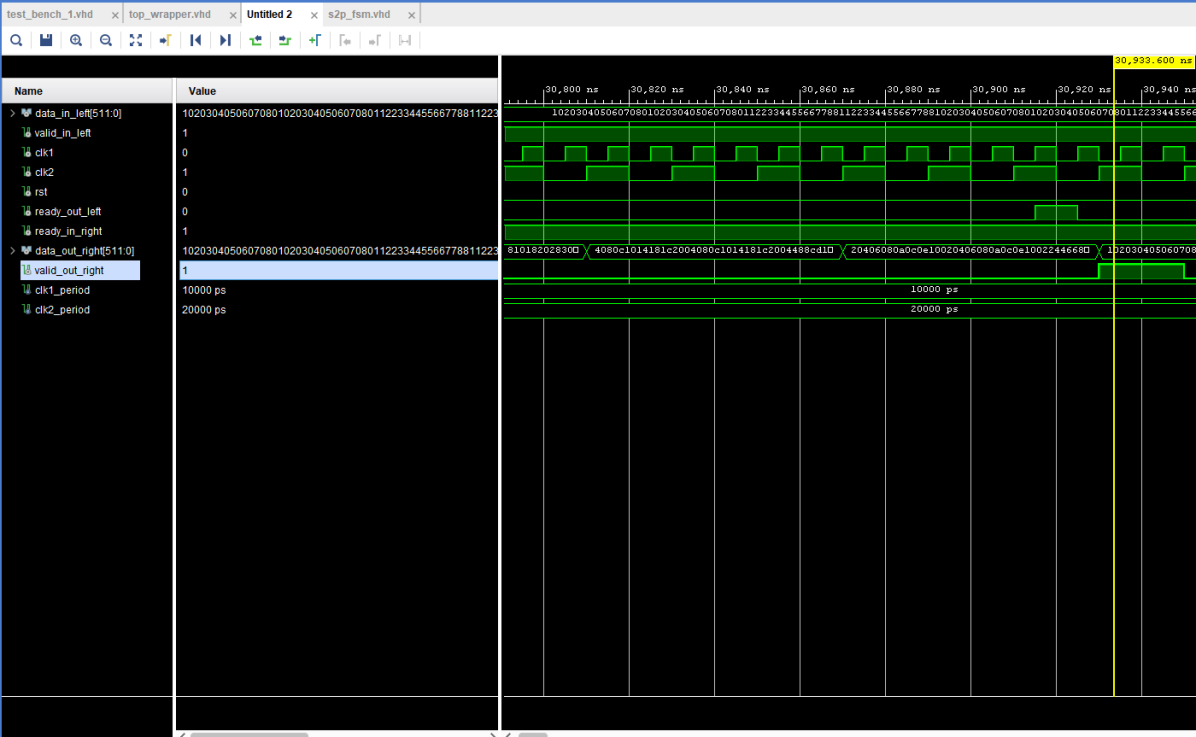Click the grayed-out previous marker icon
This screenshot has width=1196, height=737.
345,40
